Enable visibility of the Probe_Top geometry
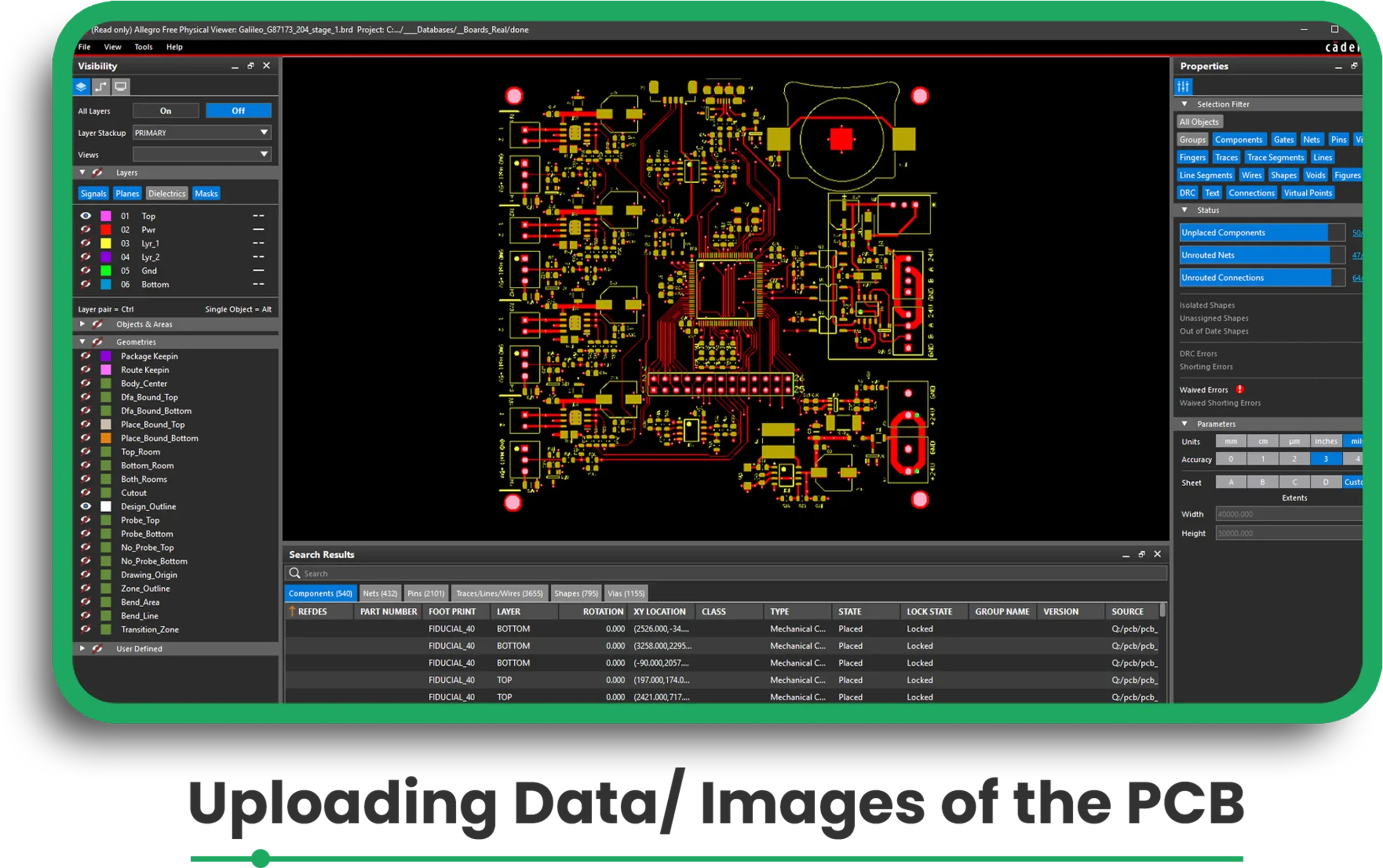This screenshot has width=1383, height=868. coord(86,520)
